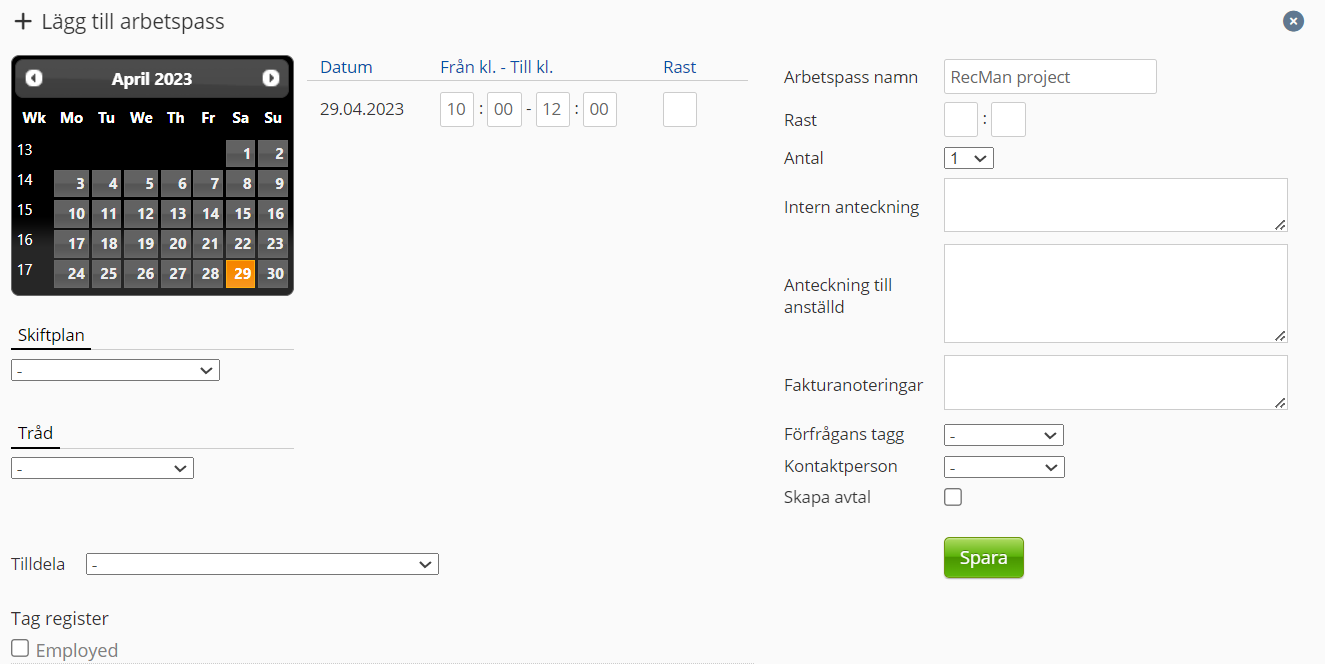Go to previous month in calendar
This screenshot has width=1325, height=664.
tap(34, 78)
